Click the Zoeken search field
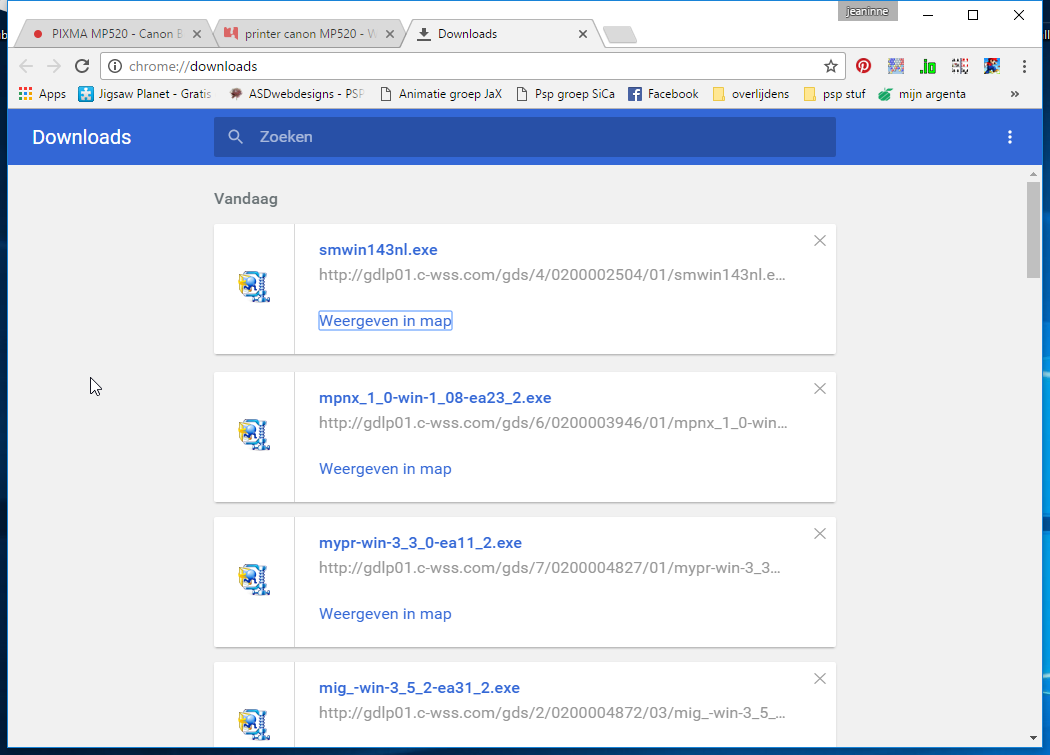This screenshot has height=755, width=1050. click(524, 137)
